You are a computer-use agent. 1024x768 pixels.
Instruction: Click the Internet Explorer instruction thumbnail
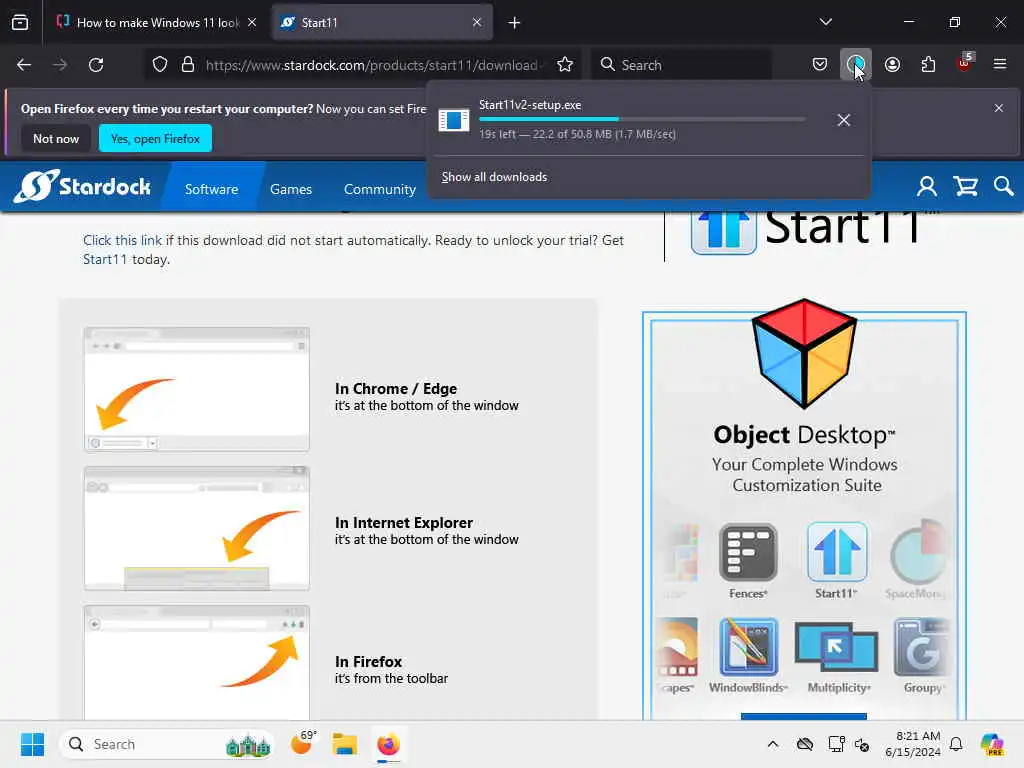pyautogui.click(x=197, y=528)
